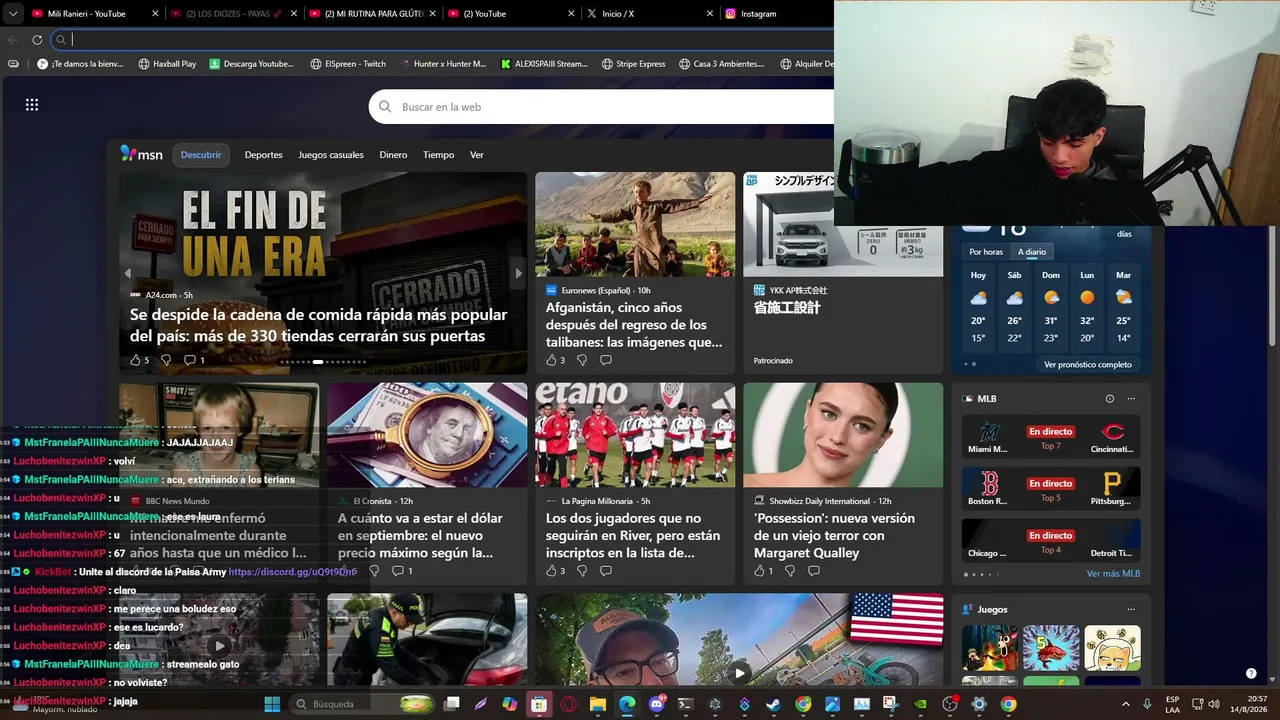Switch to the LOS DIOZES - PAYAS tab
The height and width of the screenshot is (720, 1280).
point(232,14)
